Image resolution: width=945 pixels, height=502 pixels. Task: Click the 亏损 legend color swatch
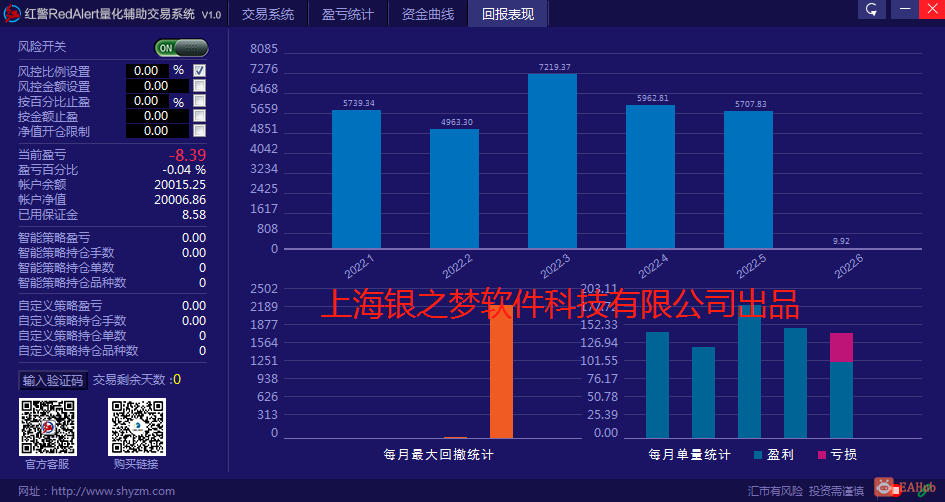coord(822,455)
